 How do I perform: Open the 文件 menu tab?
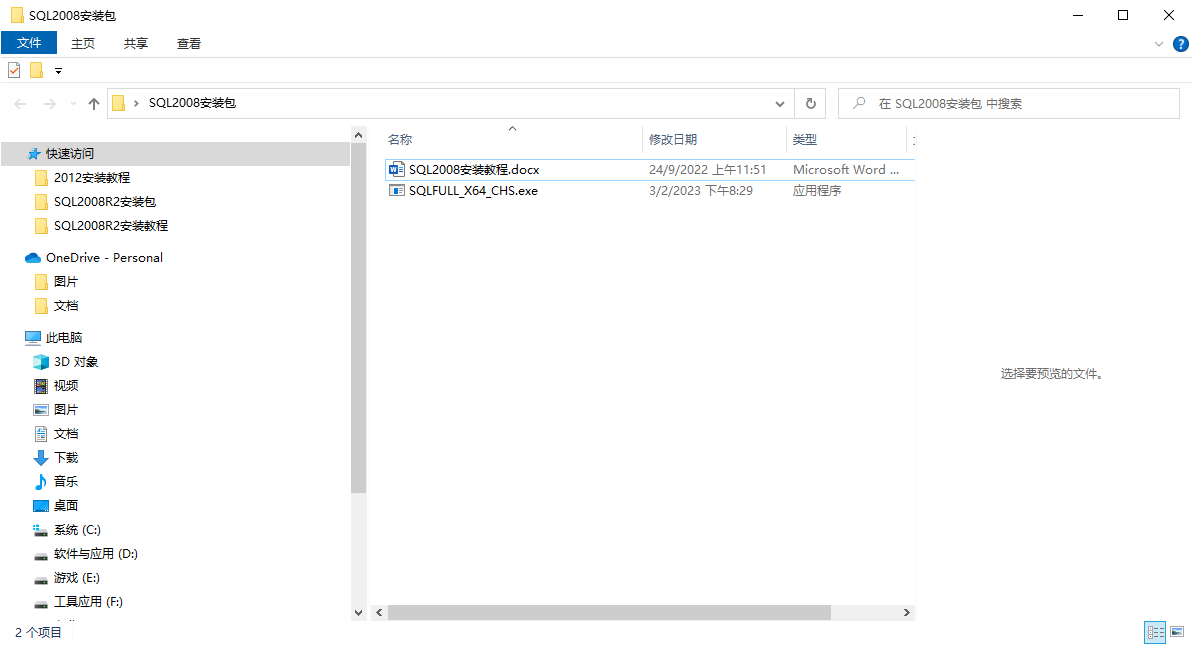pyautogui.click(x=29, y=43)
